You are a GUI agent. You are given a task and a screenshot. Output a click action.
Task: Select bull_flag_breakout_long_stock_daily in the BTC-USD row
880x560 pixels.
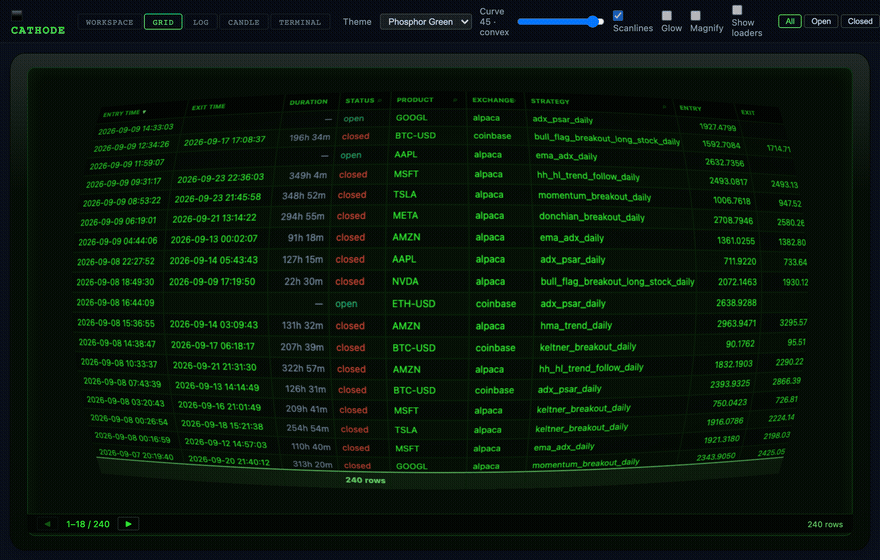click(x=607, y=139)
